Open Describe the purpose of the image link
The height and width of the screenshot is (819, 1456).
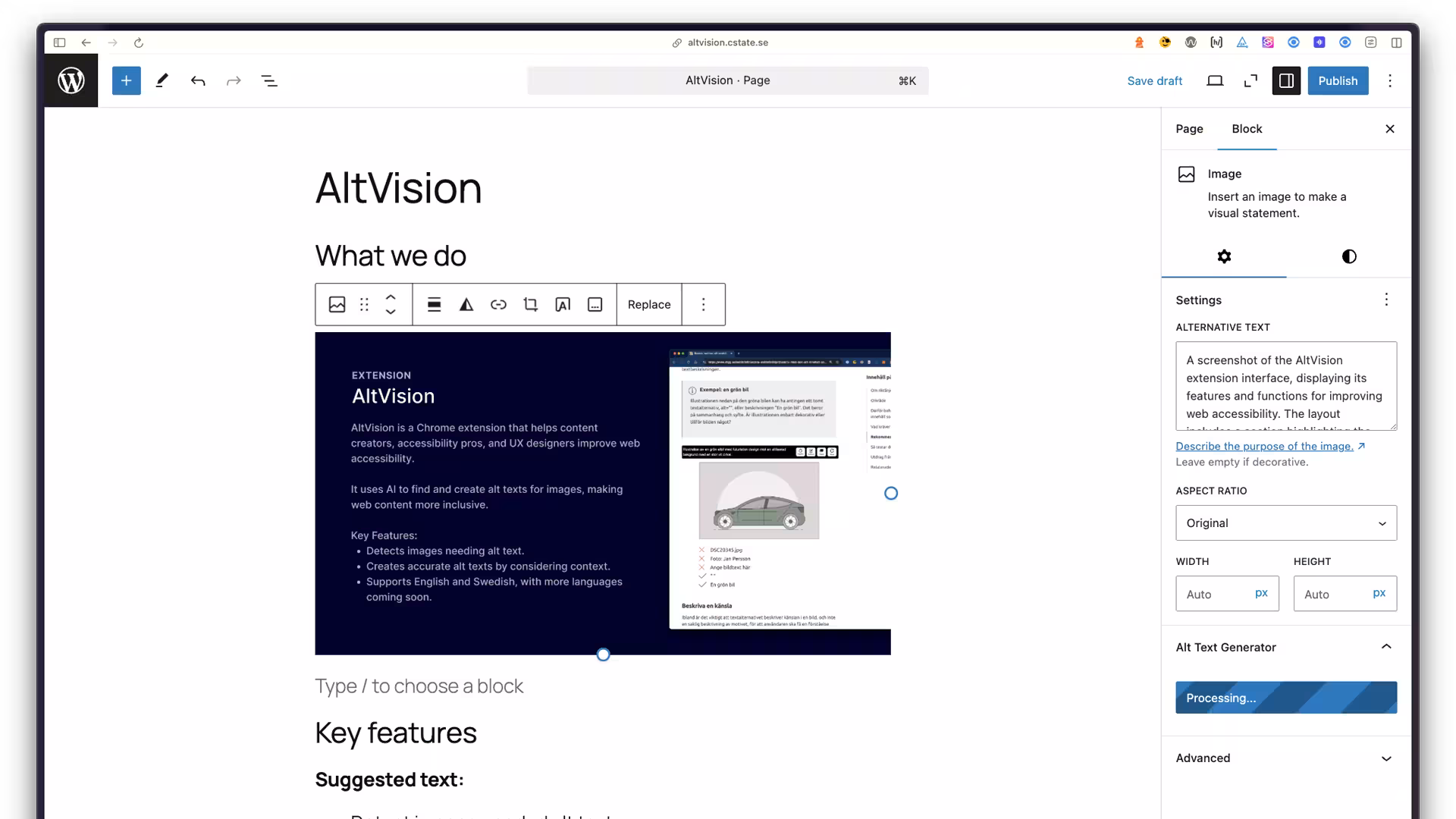1270,446
